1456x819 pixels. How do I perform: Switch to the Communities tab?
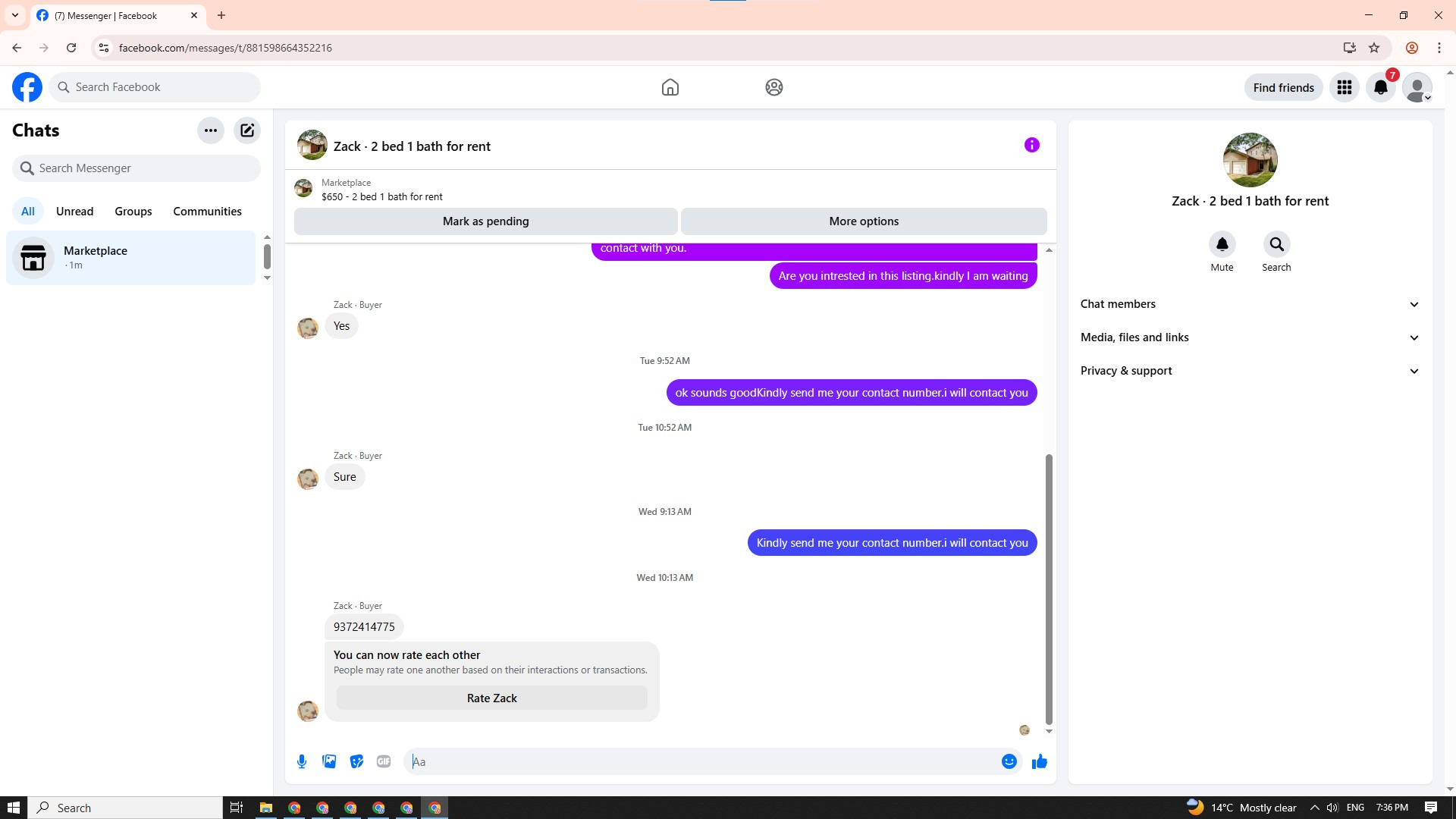[x=207, y=212]
